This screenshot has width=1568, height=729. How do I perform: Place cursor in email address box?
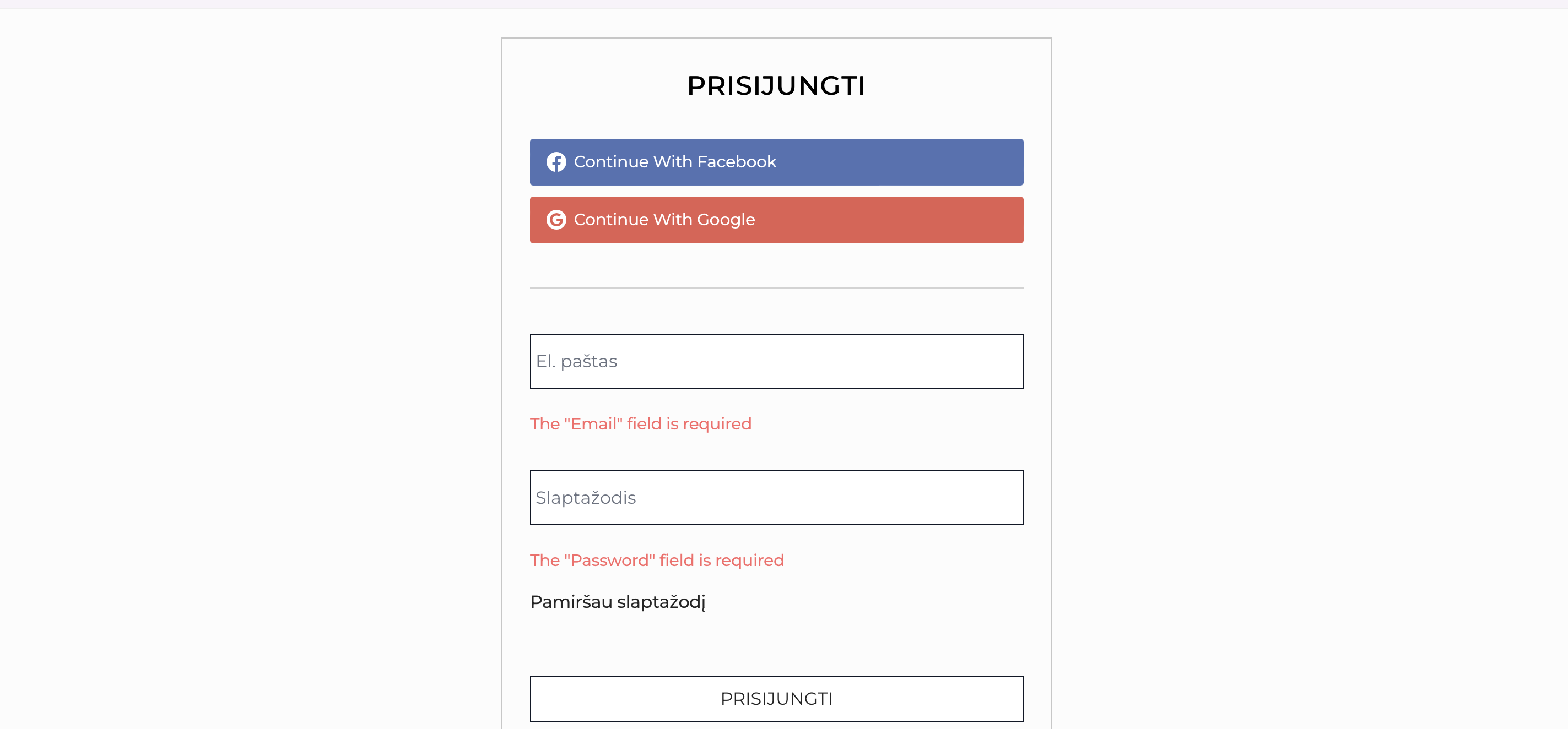pyautogui.click(x=776, y=361)
